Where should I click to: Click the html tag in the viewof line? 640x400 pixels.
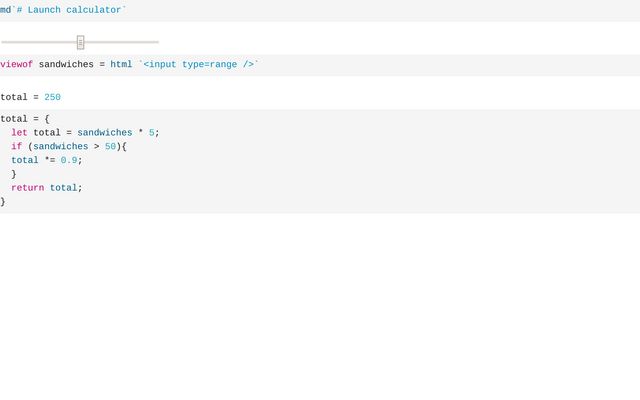[121, 64]
